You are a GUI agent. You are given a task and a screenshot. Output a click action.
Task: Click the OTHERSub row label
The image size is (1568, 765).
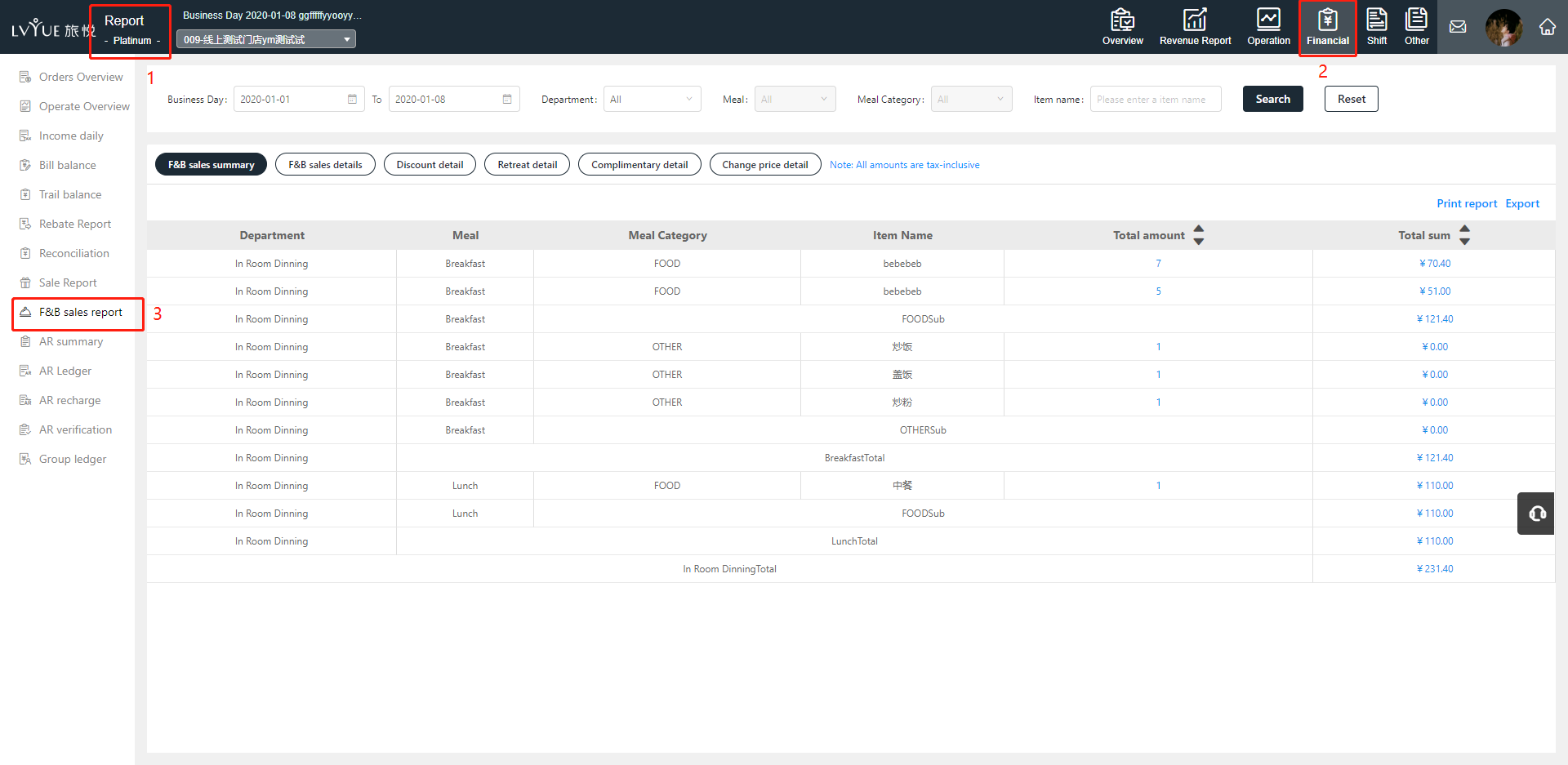click(923, 430)
